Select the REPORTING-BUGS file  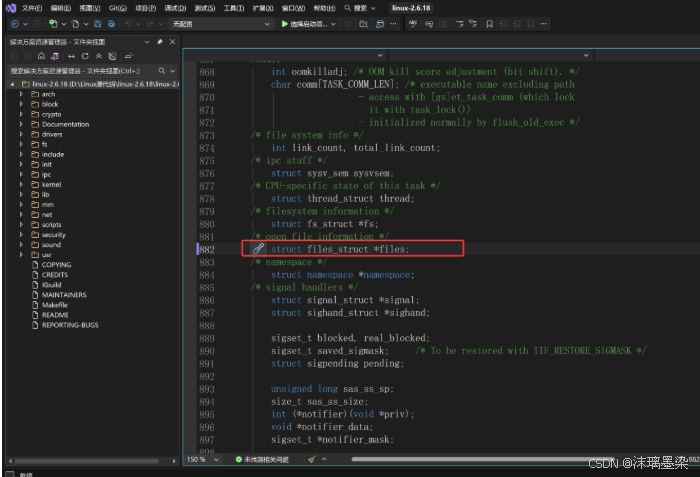click(x=70, y=325)
